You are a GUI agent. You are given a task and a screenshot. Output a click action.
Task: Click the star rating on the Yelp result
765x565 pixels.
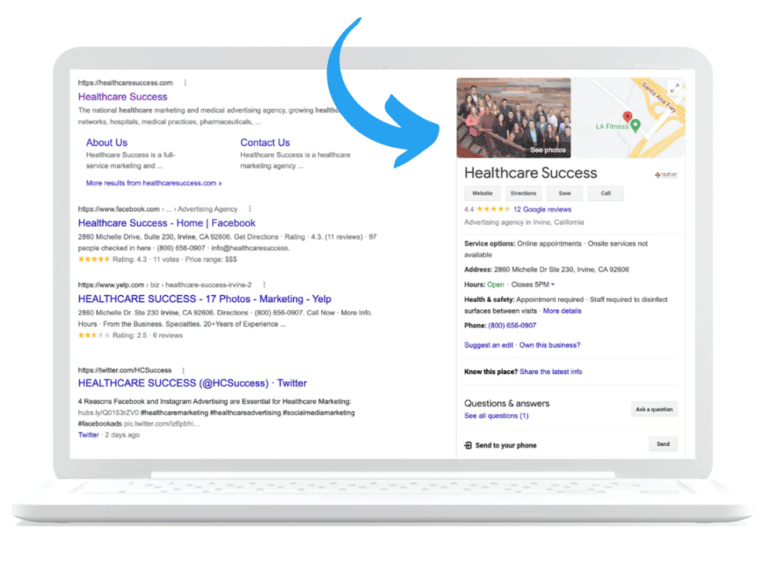tap(94, 335)
